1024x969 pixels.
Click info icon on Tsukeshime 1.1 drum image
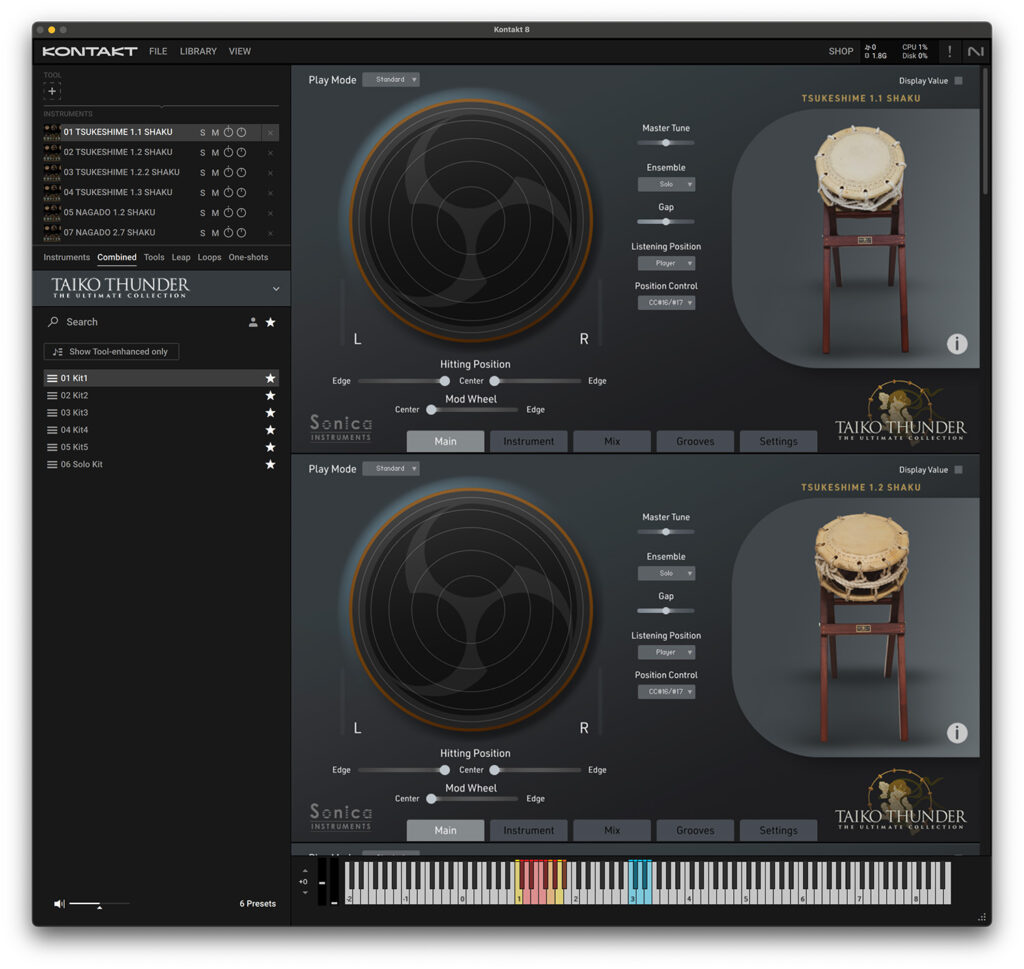tap(957, 343)
